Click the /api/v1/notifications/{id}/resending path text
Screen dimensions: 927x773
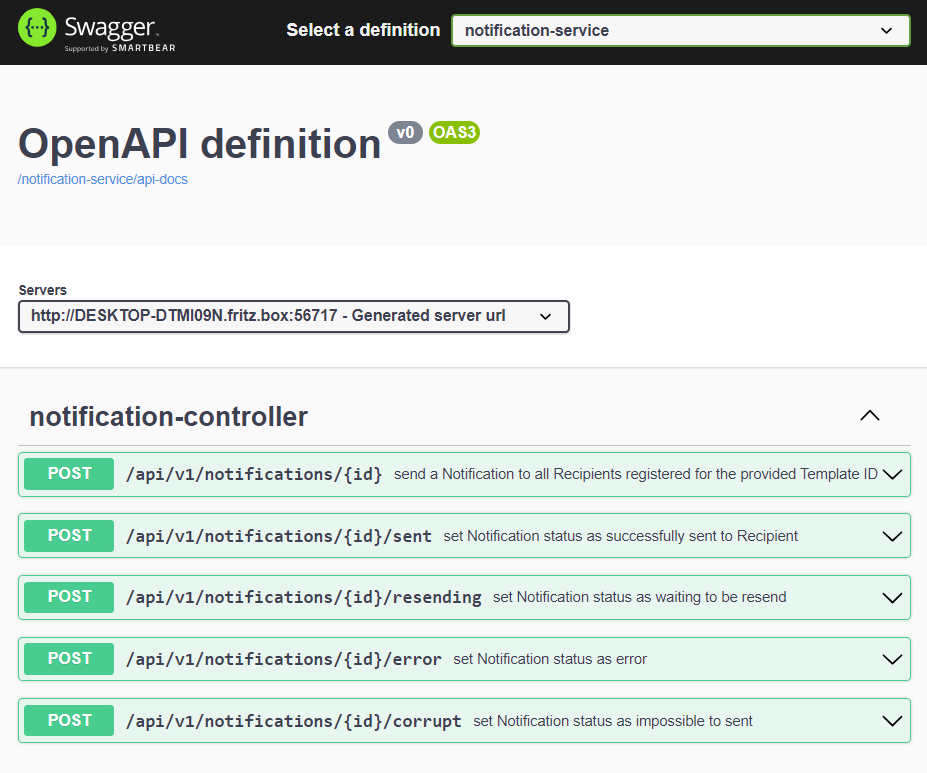click(303, 597)
